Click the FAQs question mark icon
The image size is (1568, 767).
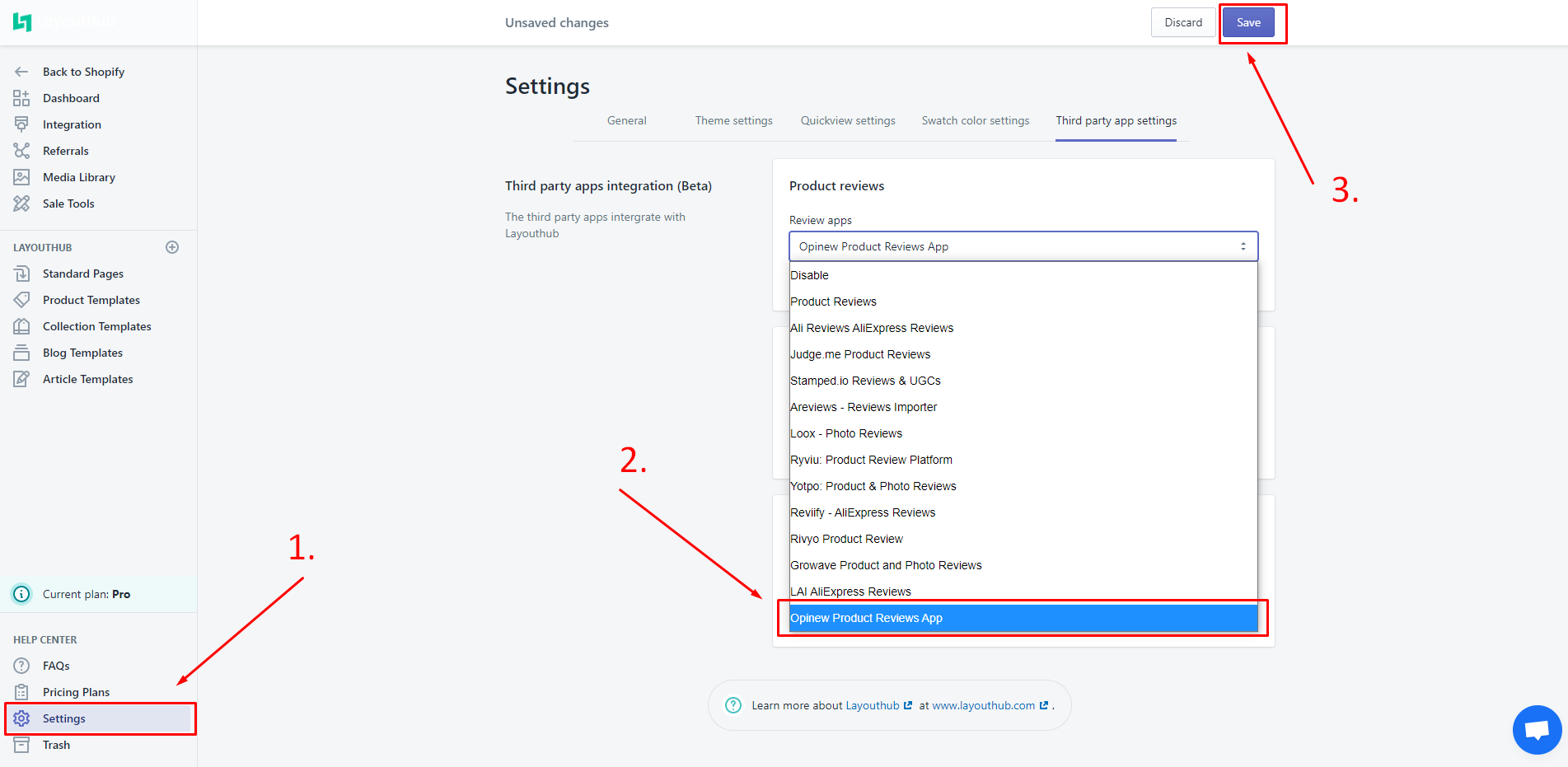click(21, 666)
